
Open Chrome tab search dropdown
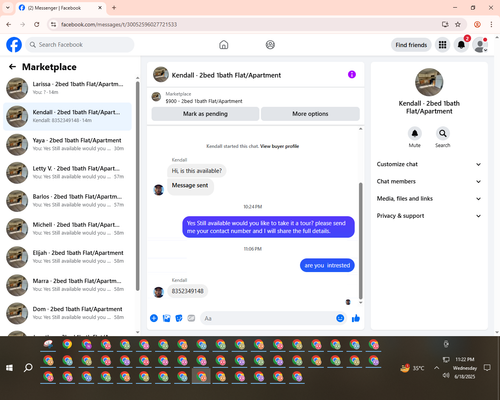(x=8, y=8)
